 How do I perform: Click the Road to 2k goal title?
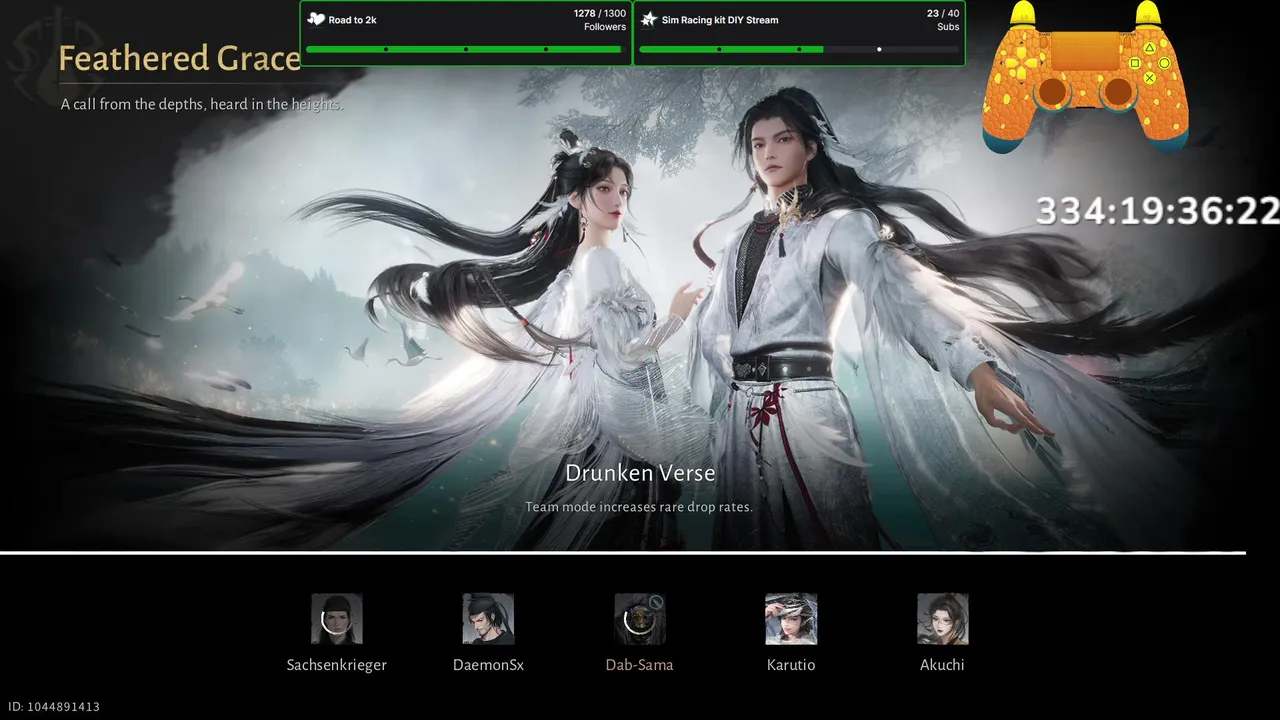pos(352,20)
